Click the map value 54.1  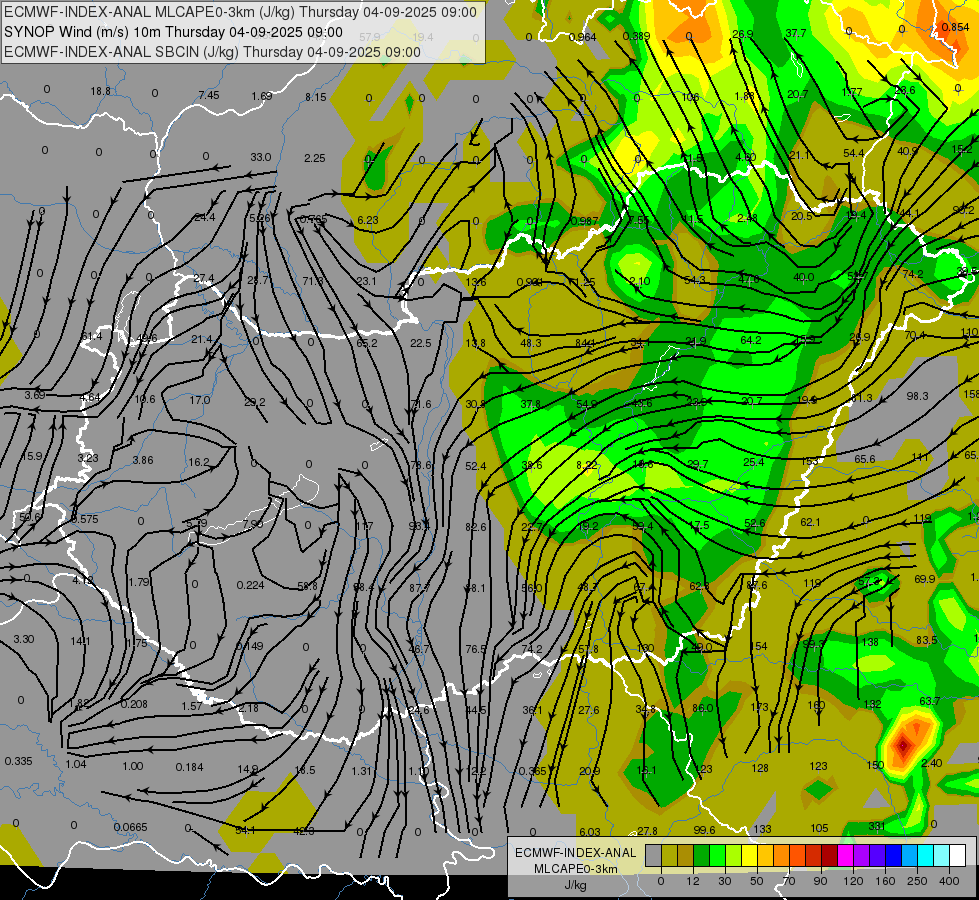pos(245,831)
